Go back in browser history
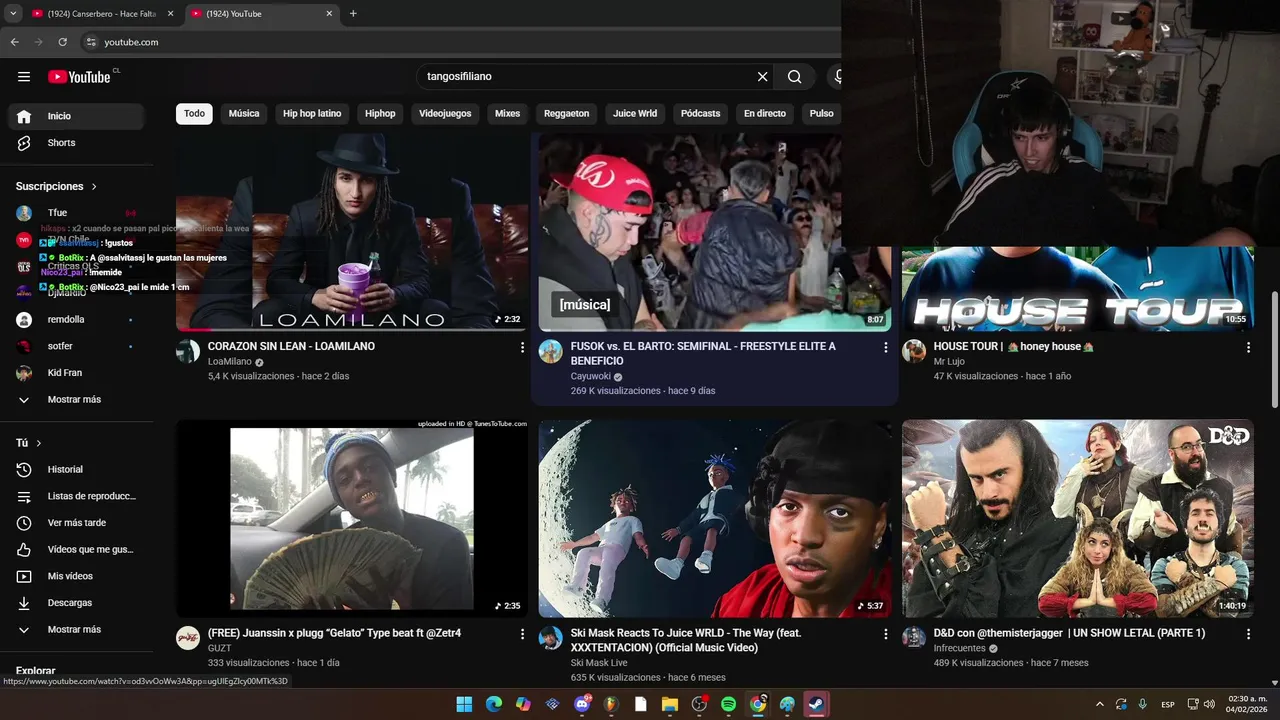1280x720 pixels. pos(14,42)
